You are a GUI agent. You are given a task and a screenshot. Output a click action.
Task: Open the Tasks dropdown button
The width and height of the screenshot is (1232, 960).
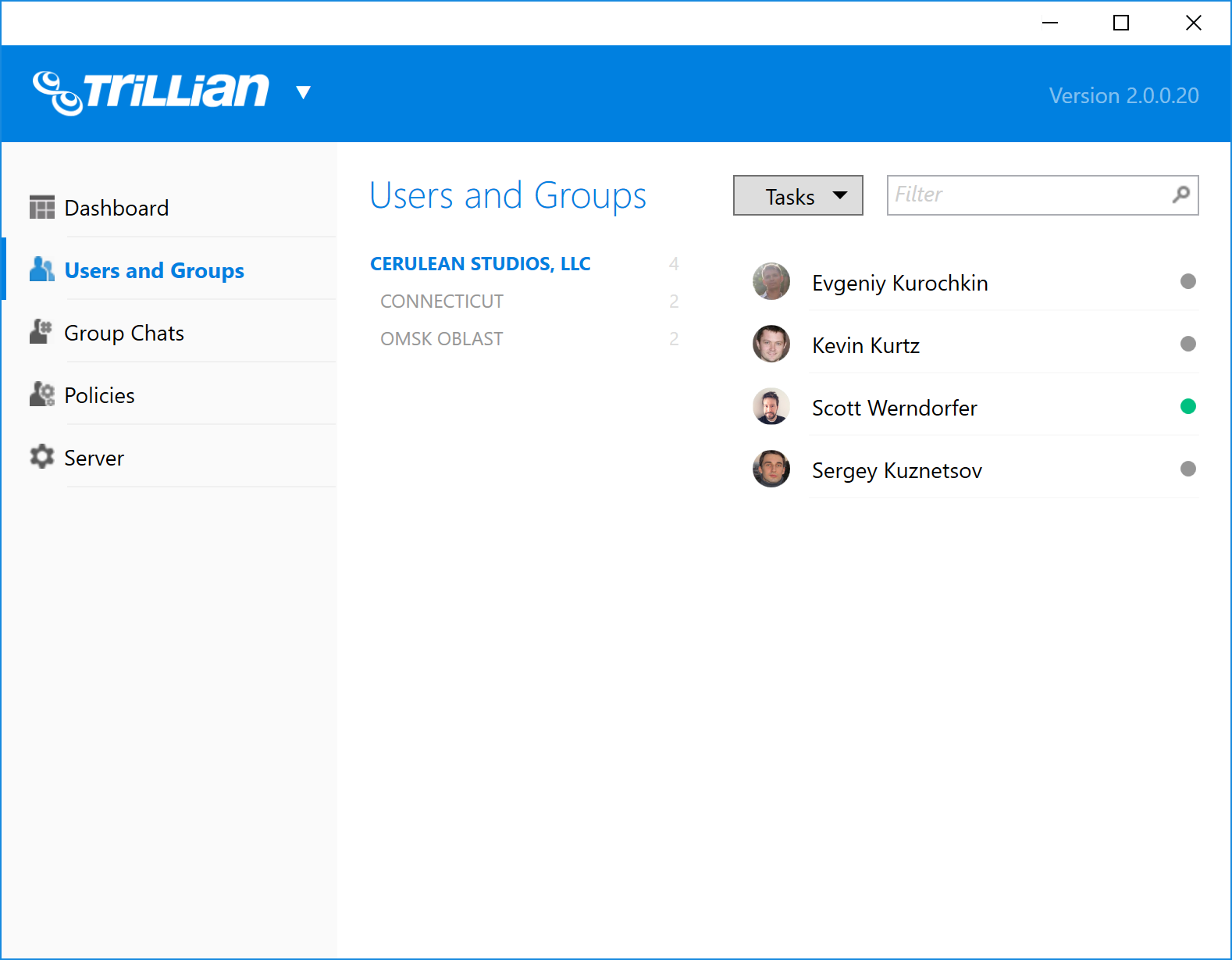797,196
